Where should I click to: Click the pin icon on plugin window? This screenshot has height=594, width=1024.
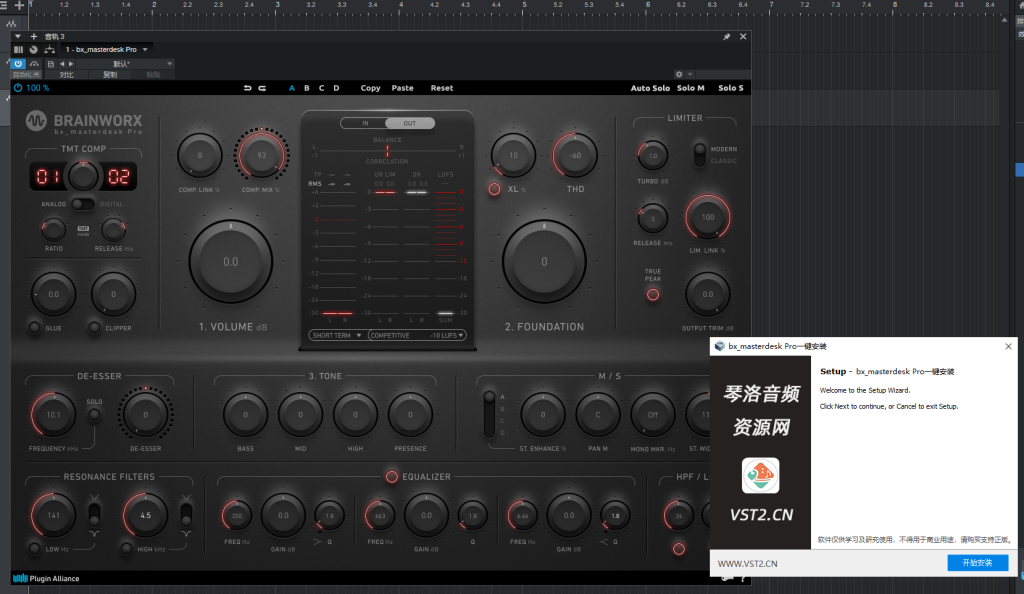(x=727, y=37)
